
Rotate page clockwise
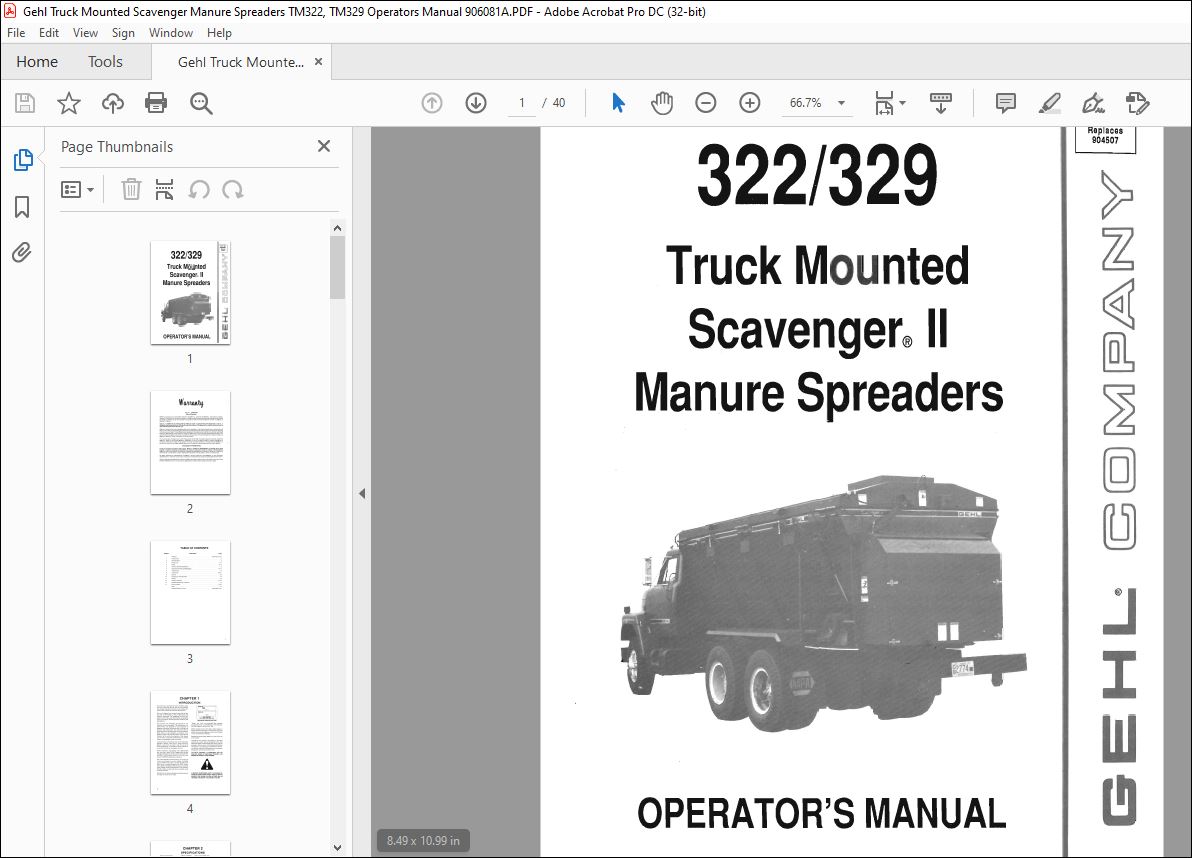pyautogui.click(x=233, y=189)
